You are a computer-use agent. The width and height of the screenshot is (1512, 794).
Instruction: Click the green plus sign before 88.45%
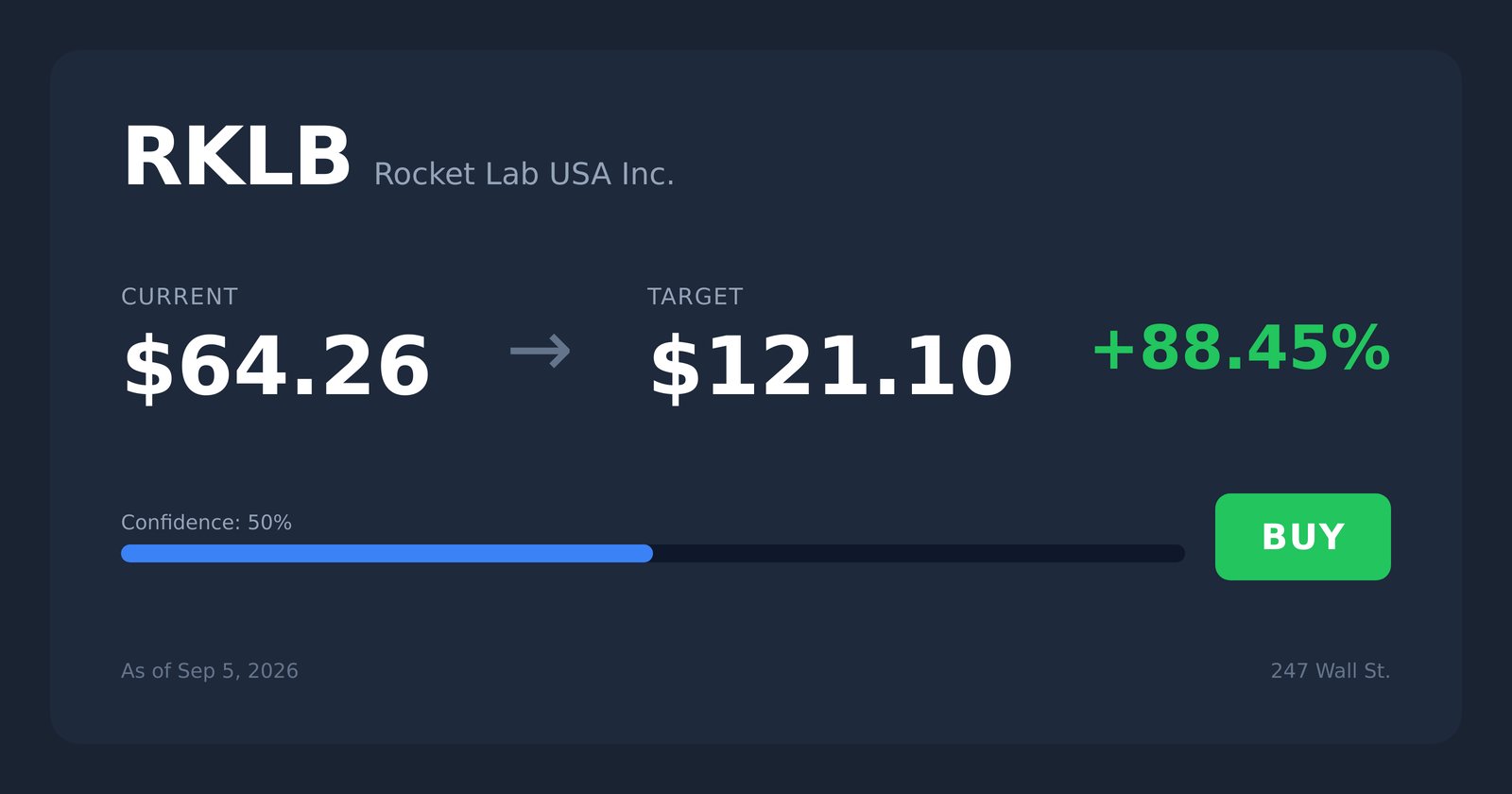[x=1114, y=351]
